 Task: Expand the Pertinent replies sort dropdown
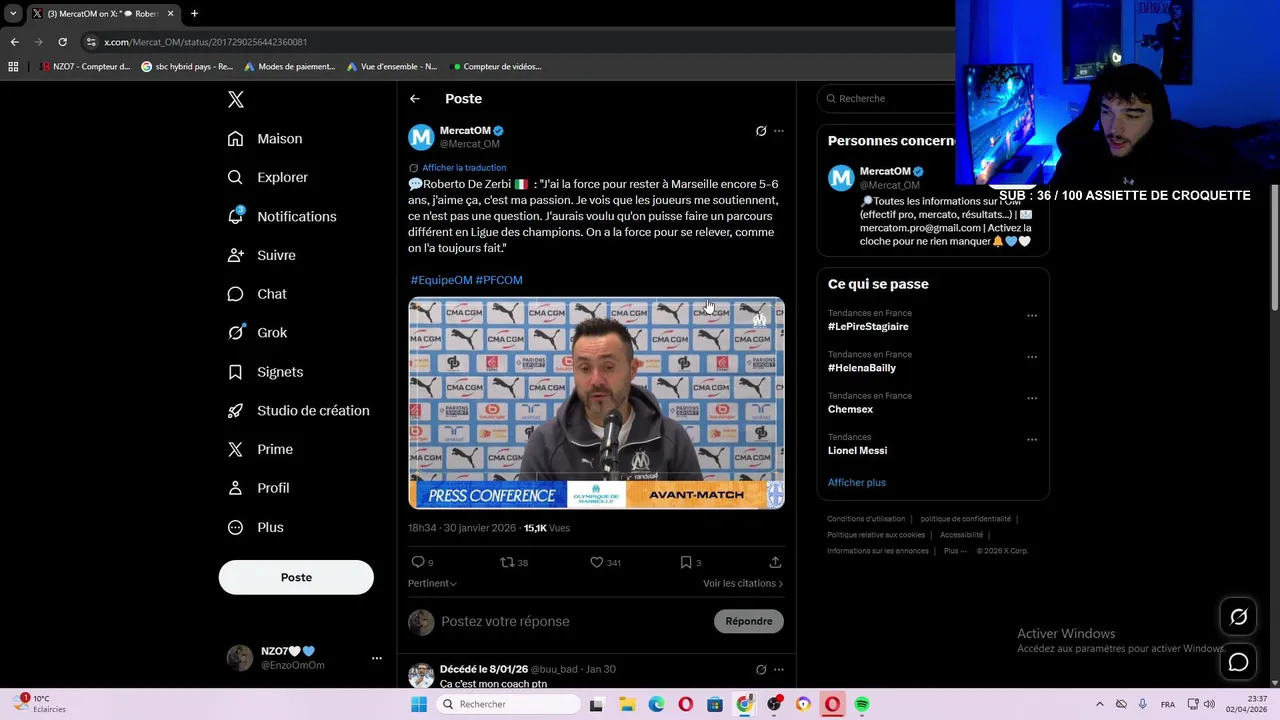(432, 583)
